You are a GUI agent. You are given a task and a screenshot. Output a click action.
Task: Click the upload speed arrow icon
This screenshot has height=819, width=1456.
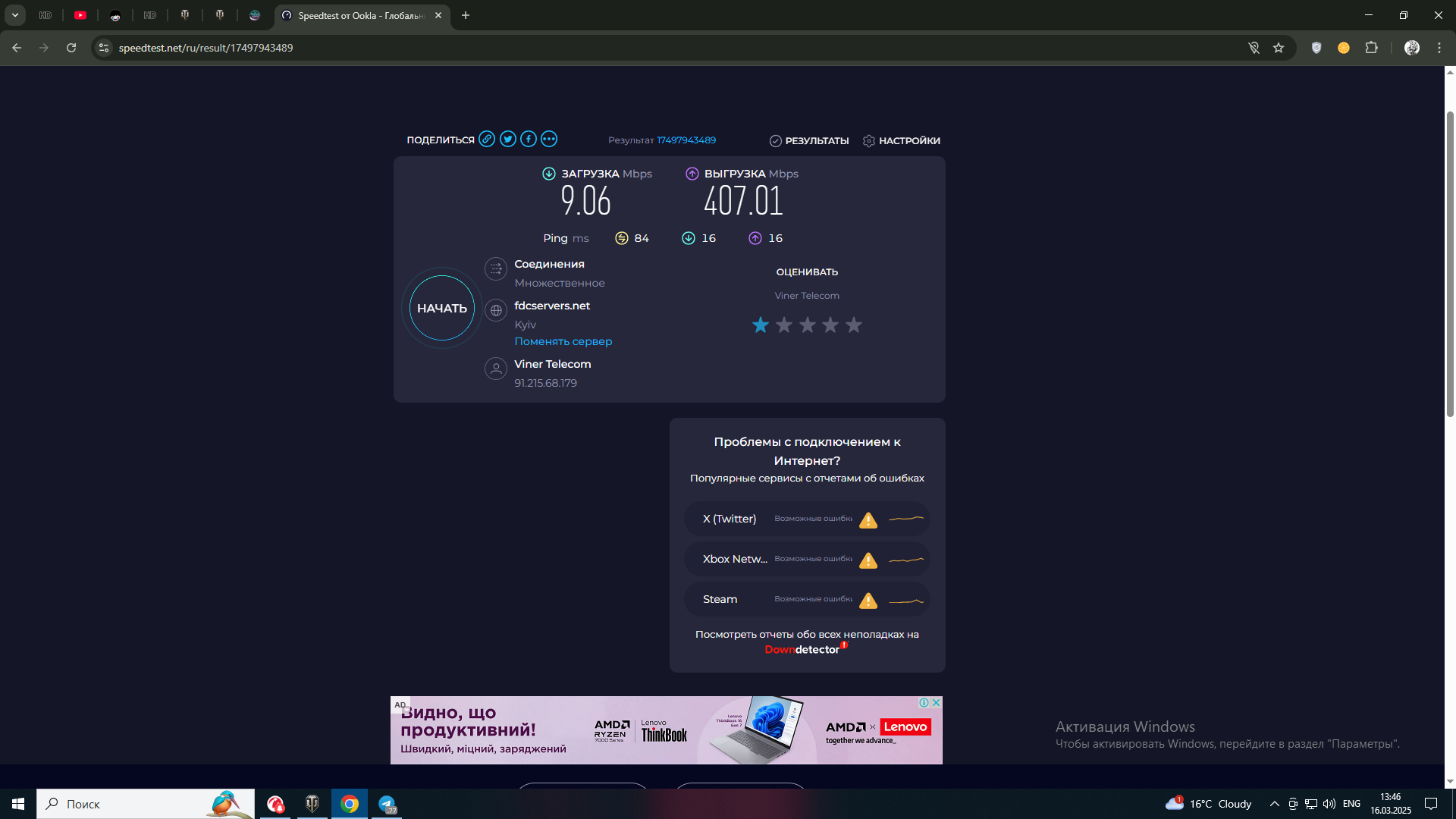(692, 174)
